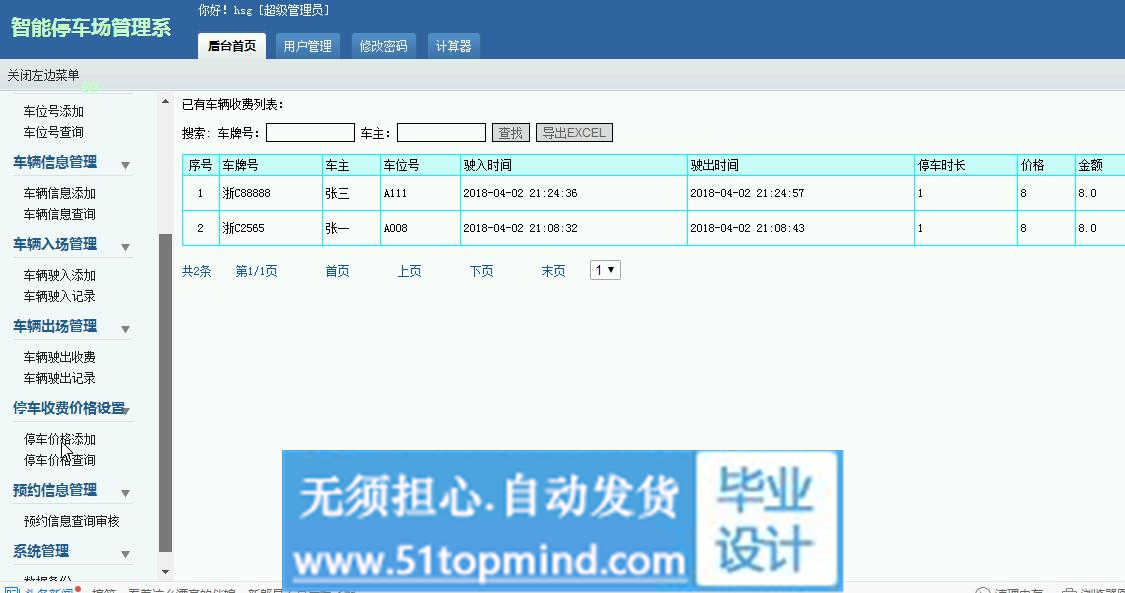
Task: Open 车辆驶入记录 in the sidebar
Action: pyautogui.click(x=60, y=296)
